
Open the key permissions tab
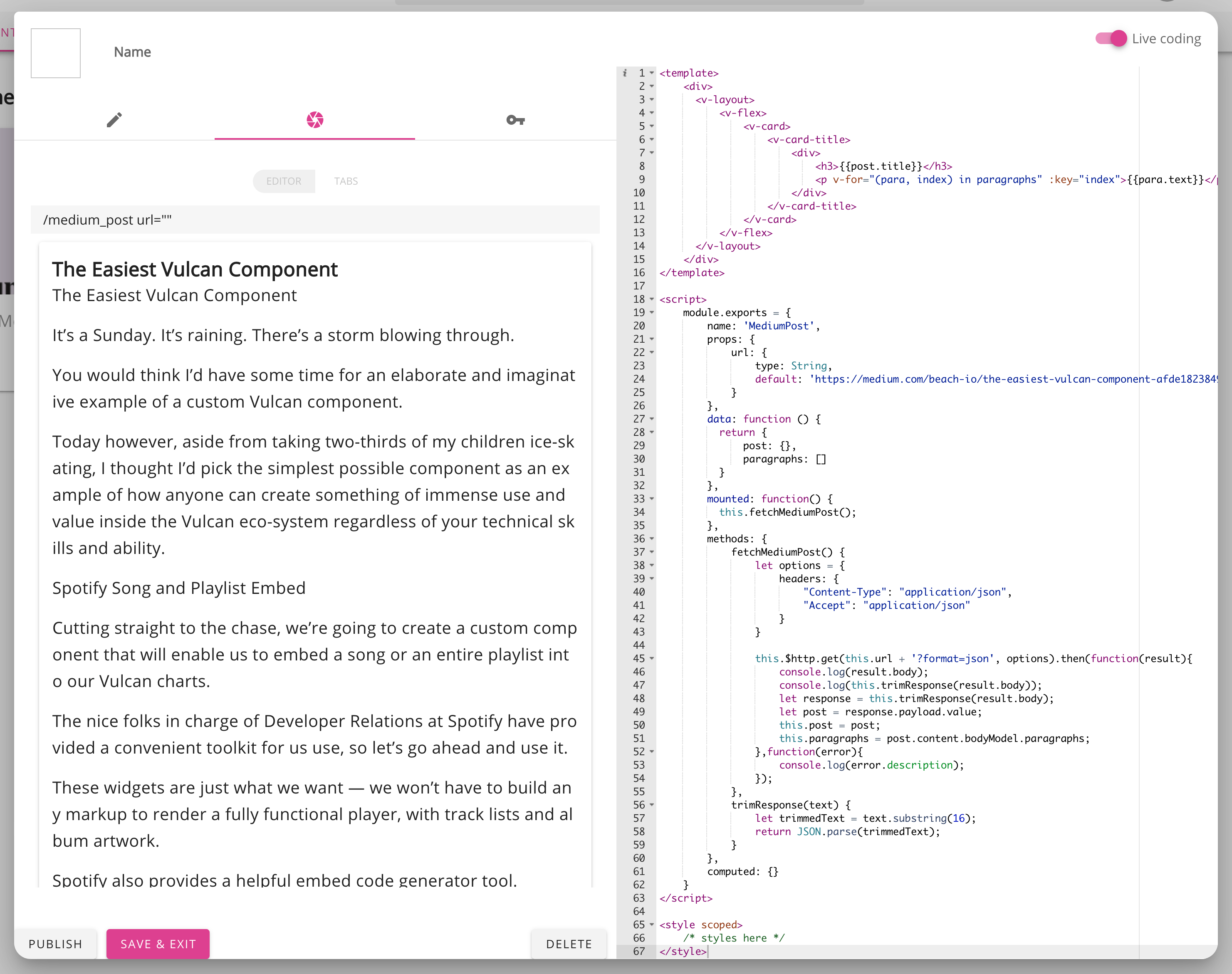pyautogui.click(x=515, y=120)
